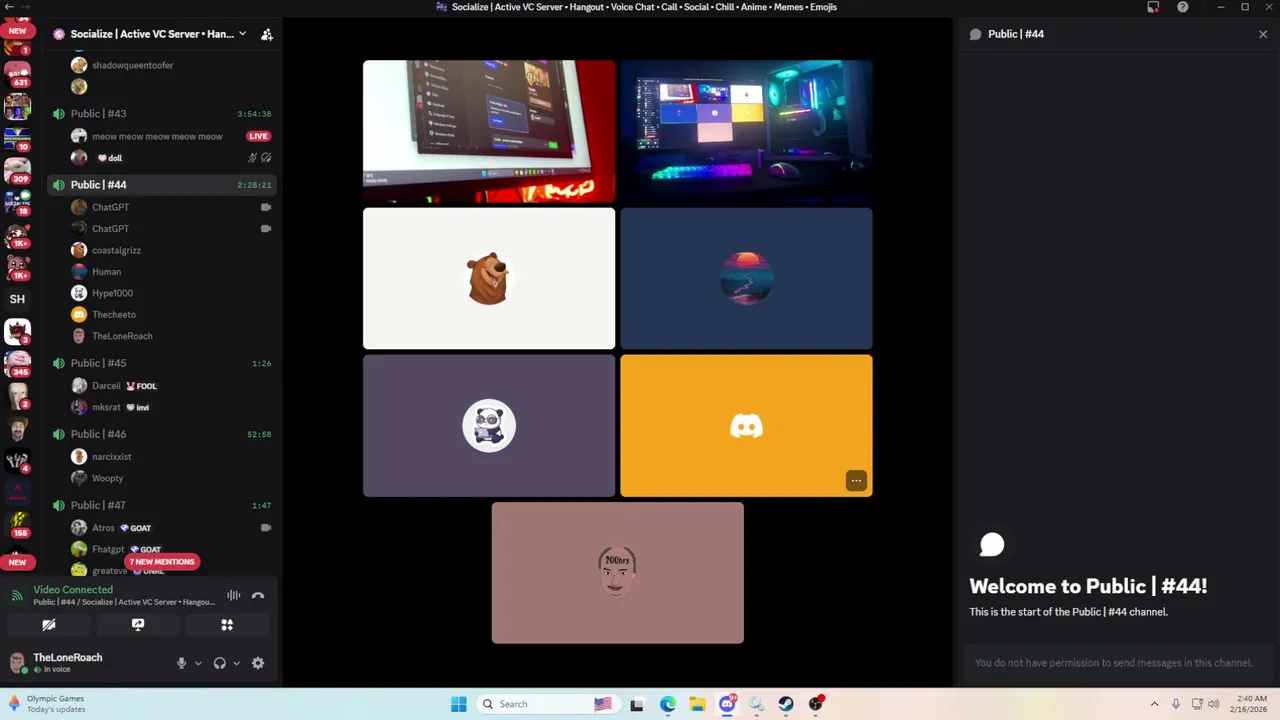Select user coastalgrizz in channel list
This screenshot has width=1280, height=720.
coord(116,250)
